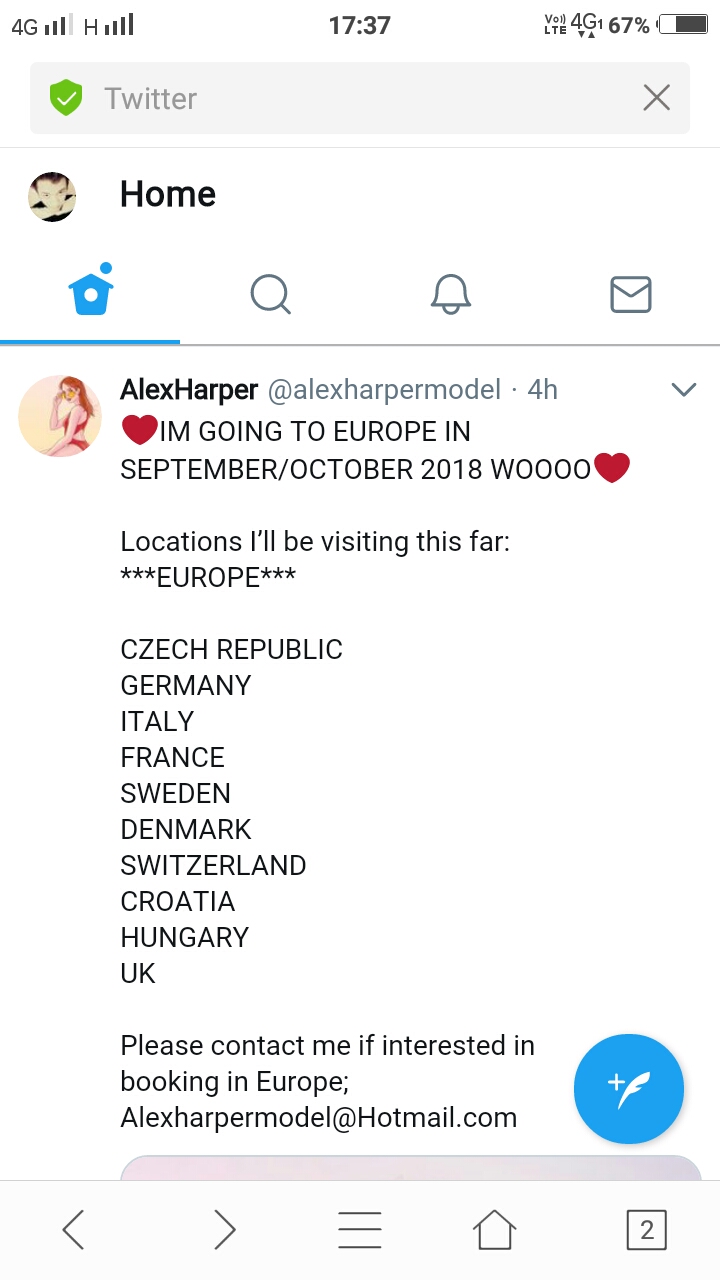Go forward with the browser forward arrow
Screen dimensions: 720x1280
225,1230
